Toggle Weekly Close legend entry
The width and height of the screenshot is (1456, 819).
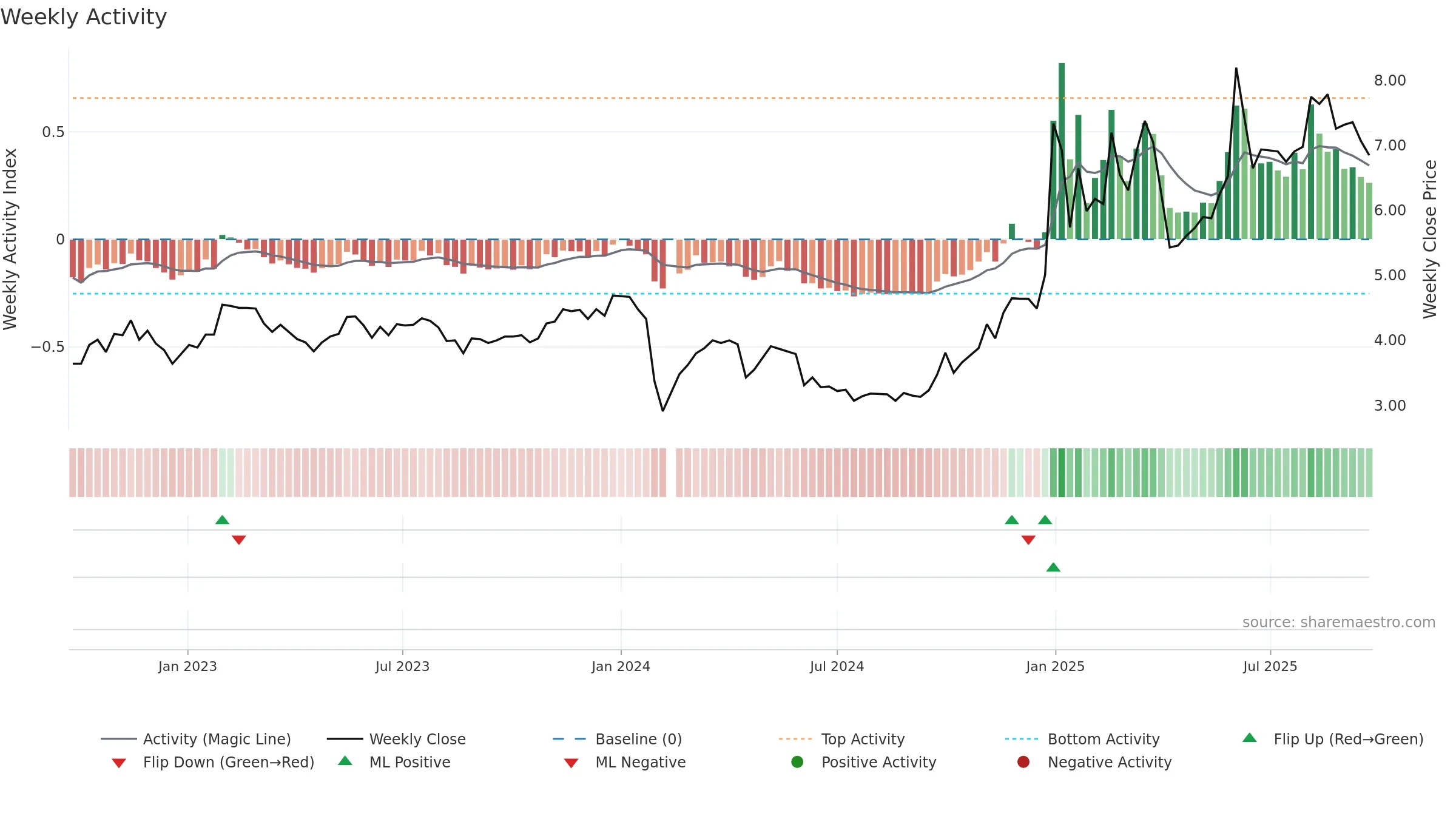tap(396, 739)
